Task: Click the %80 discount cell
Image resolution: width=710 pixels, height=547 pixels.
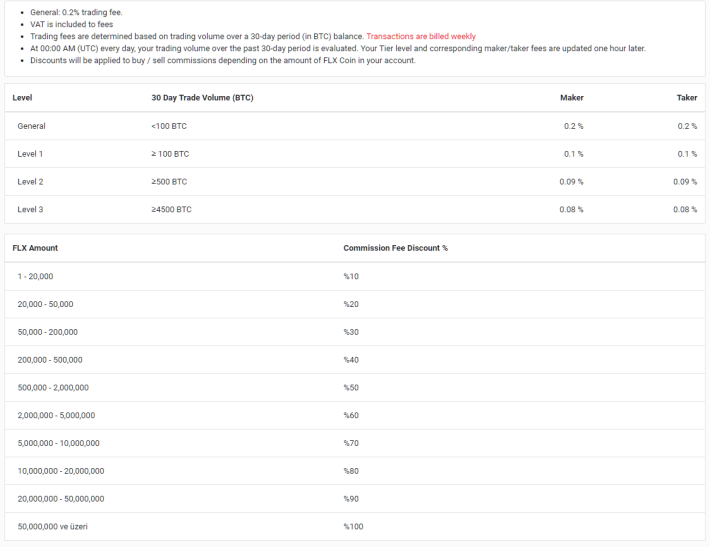Action: pyautogui.click(x=351, y=471)
